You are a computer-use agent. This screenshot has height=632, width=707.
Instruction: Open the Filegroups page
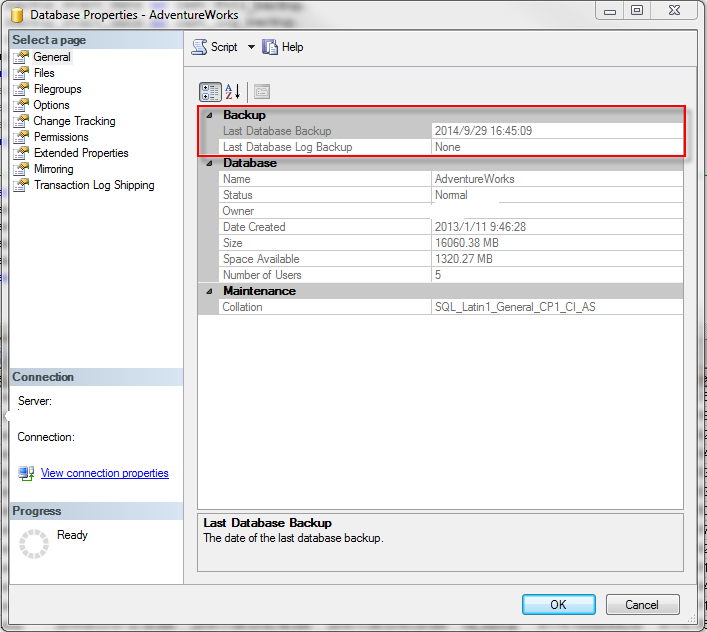(x=58, y=89)
